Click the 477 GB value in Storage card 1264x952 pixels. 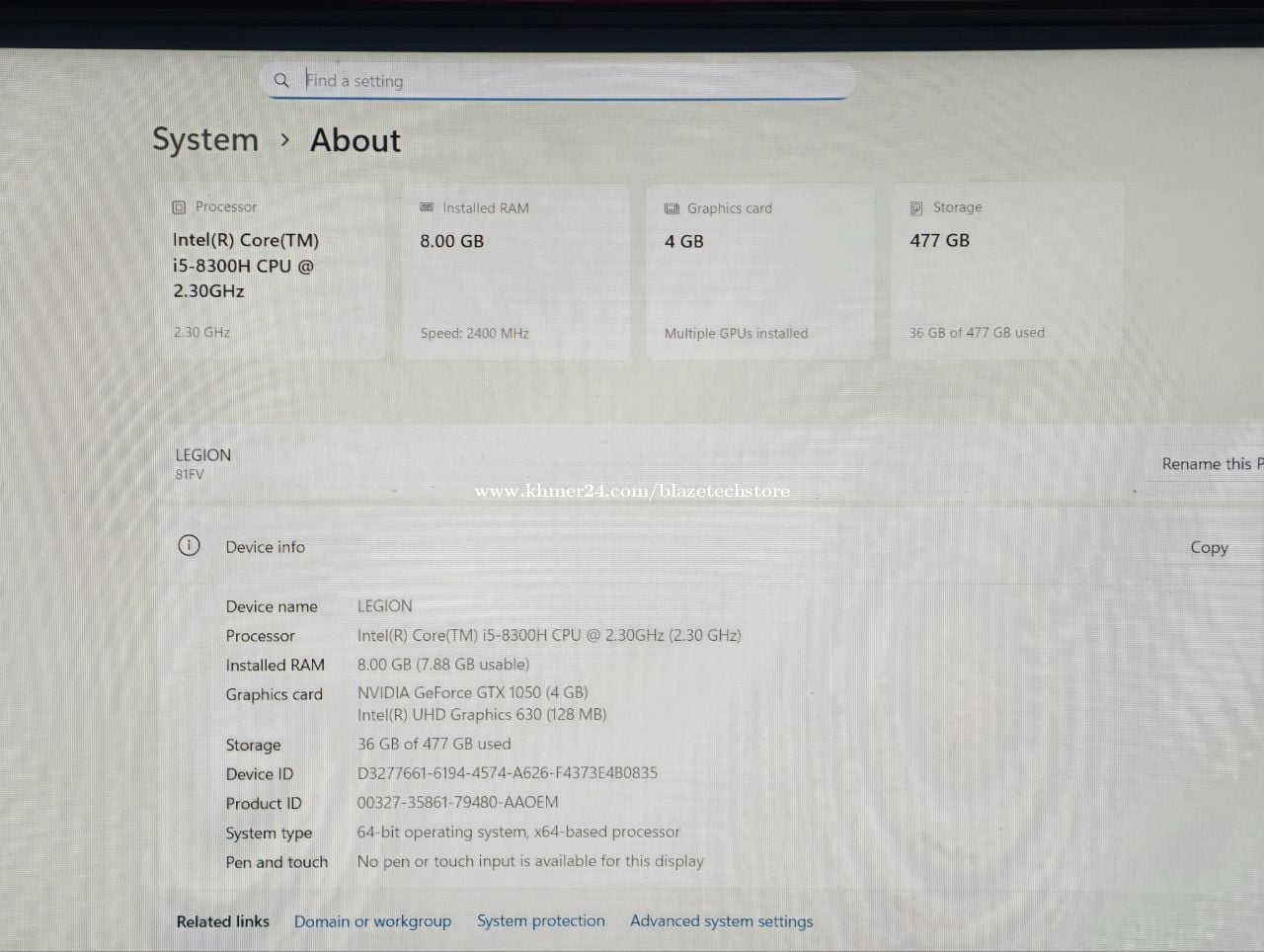click(939, 240)
